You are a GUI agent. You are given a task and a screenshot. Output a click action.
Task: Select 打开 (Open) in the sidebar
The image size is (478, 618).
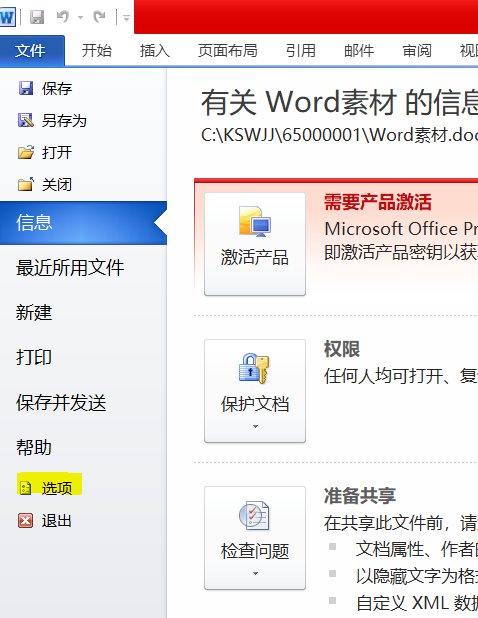click(x=45, y=153)
